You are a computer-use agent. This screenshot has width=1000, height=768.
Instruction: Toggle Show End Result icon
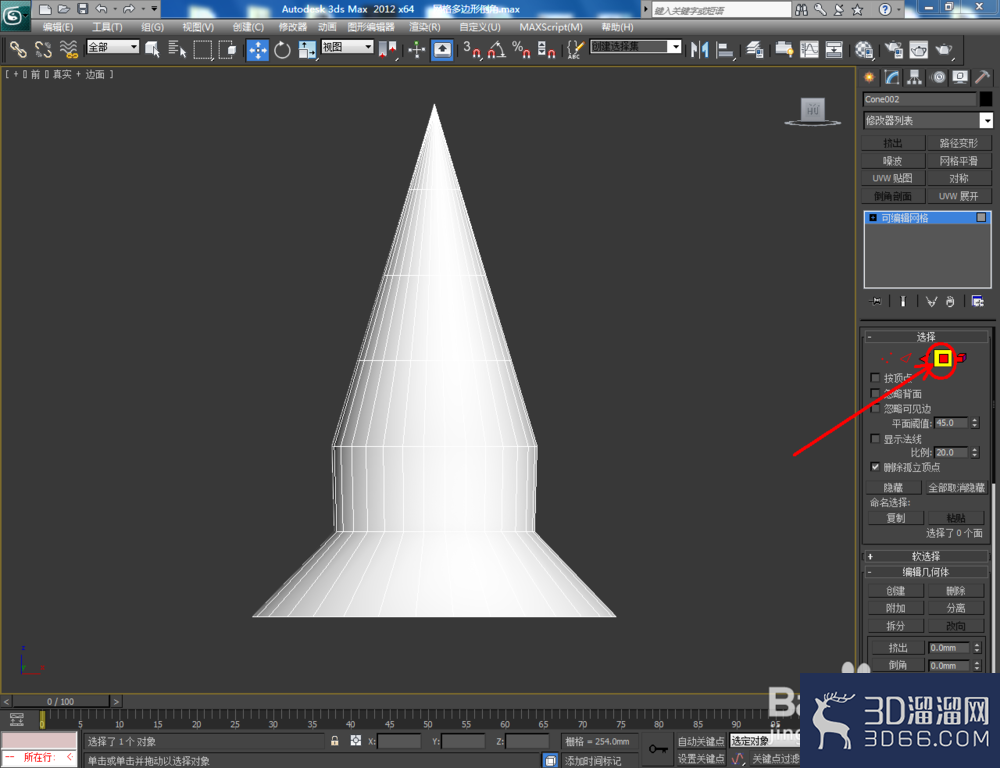(902, 301)
